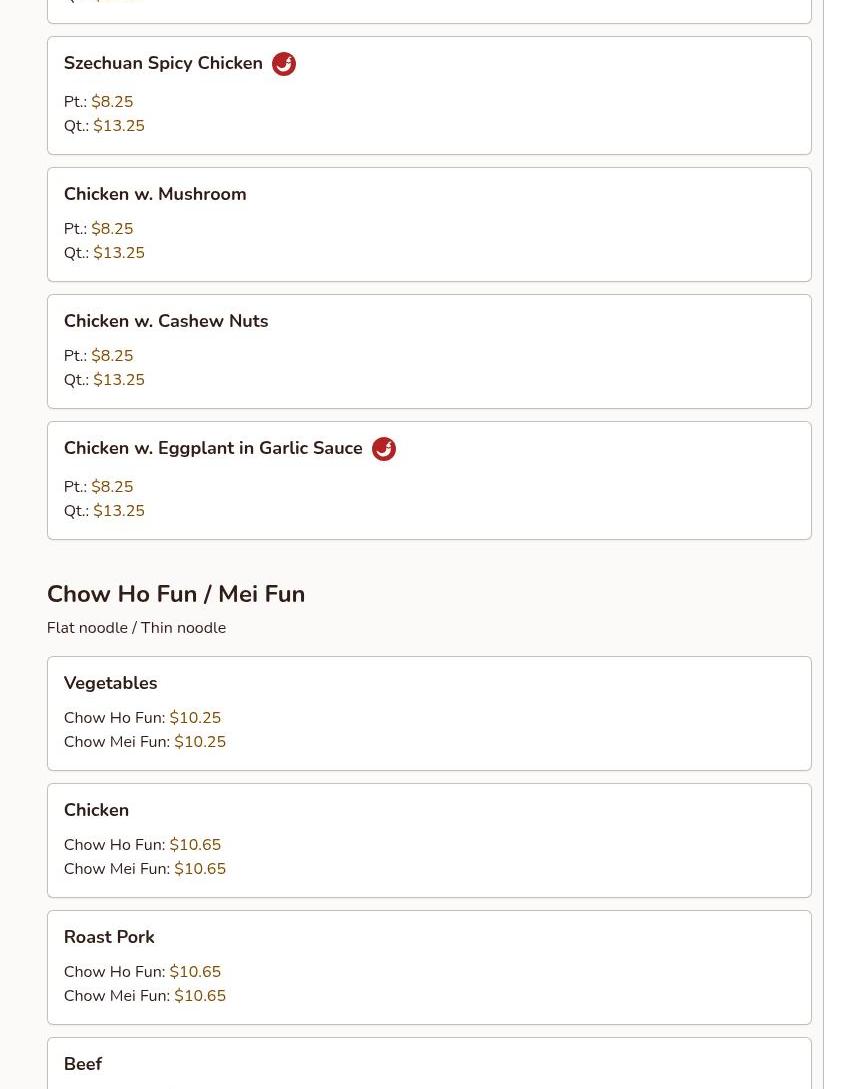
Task: Select the Vegetables noodle item
Action: [110, 683]
